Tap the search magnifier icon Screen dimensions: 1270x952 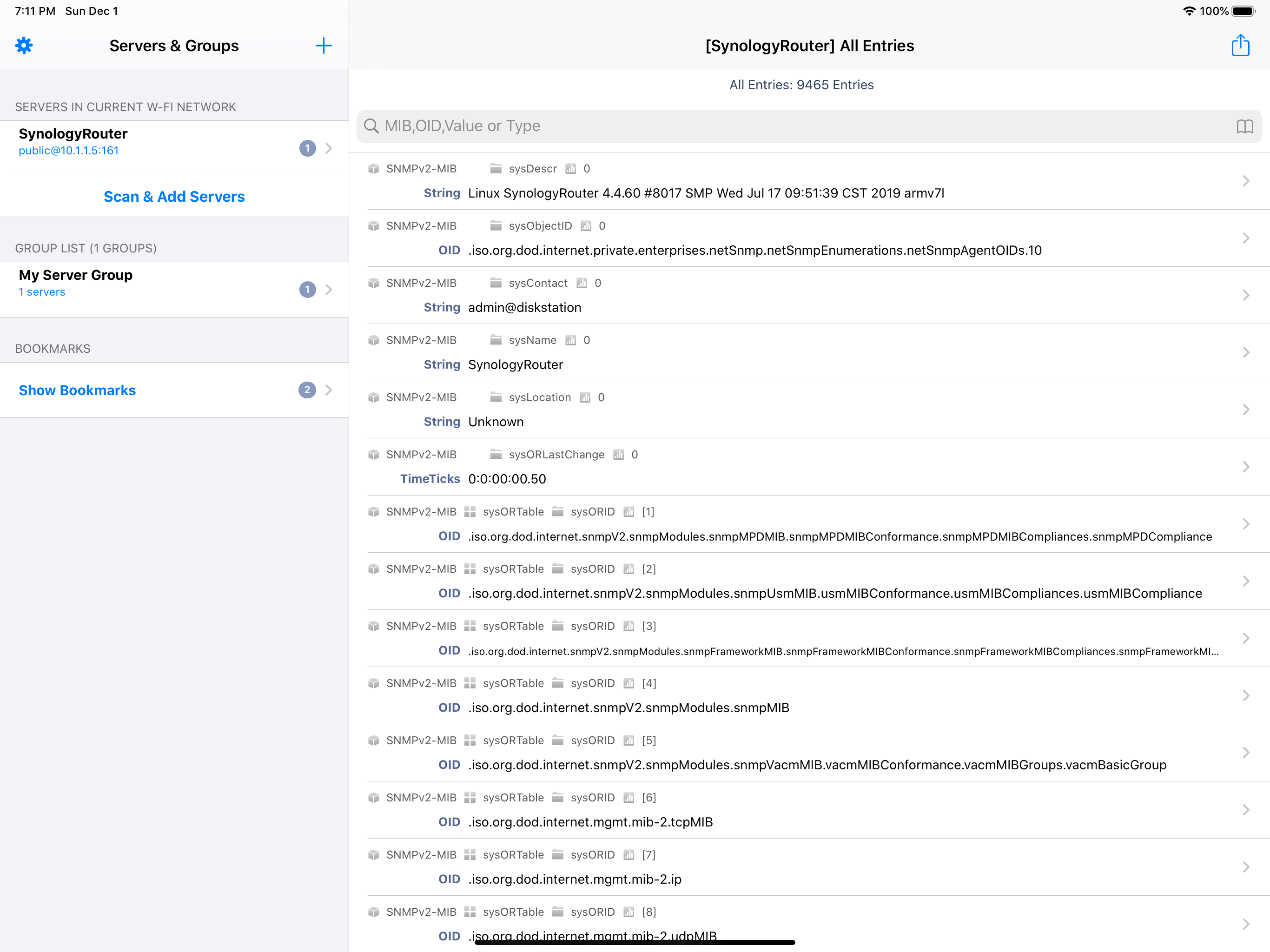pos(371,126)
